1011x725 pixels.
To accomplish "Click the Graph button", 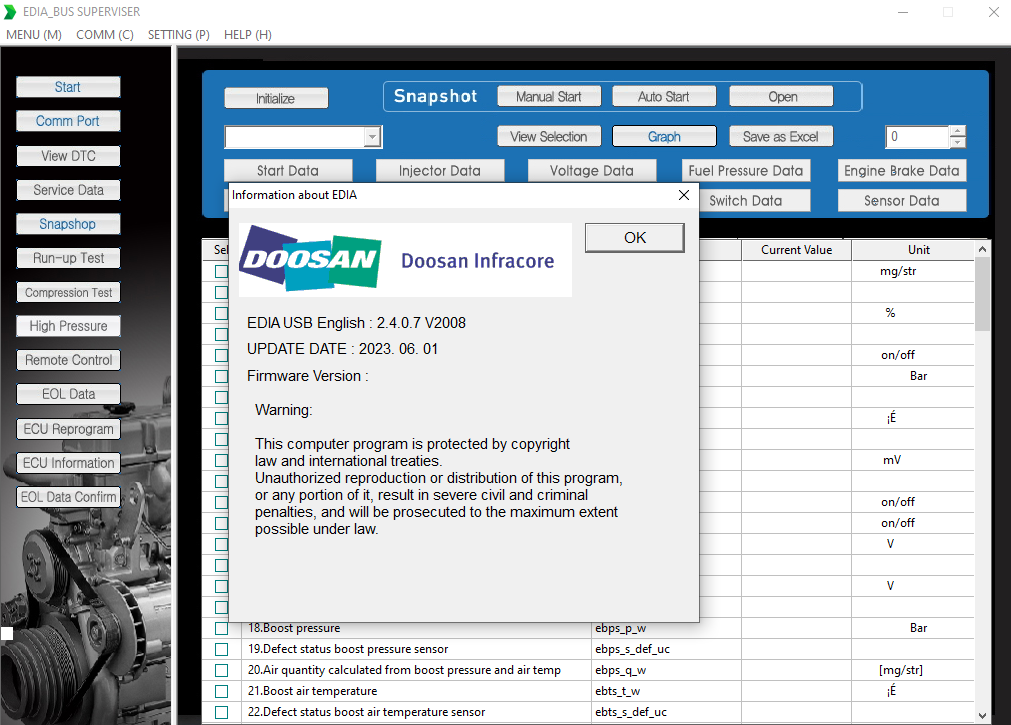I will tap(664, 137).
